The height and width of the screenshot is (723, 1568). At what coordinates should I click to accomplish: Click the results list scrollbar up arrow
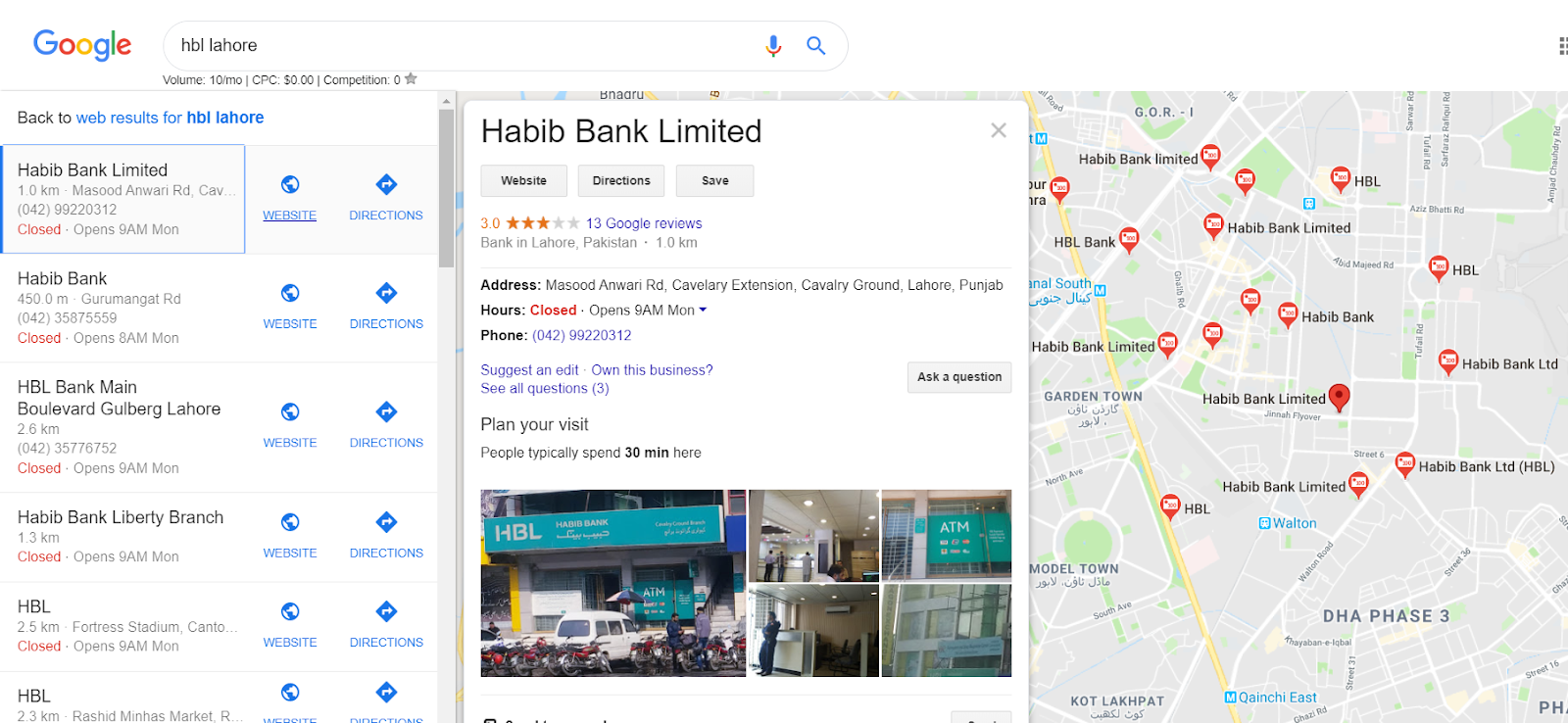(x=447, y=101)
